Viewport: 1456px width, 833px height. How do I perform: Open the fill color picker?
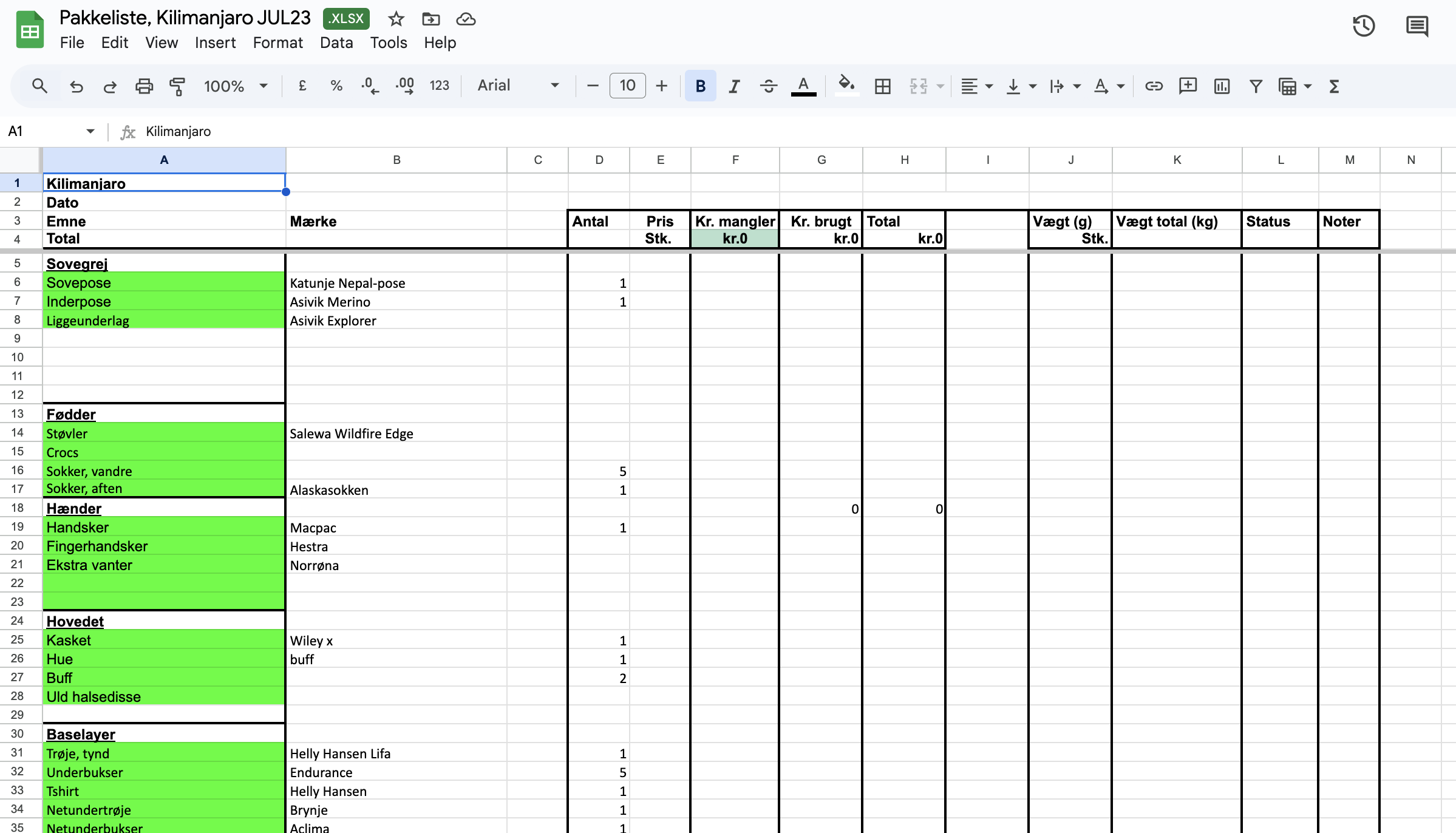pos(847,86)
